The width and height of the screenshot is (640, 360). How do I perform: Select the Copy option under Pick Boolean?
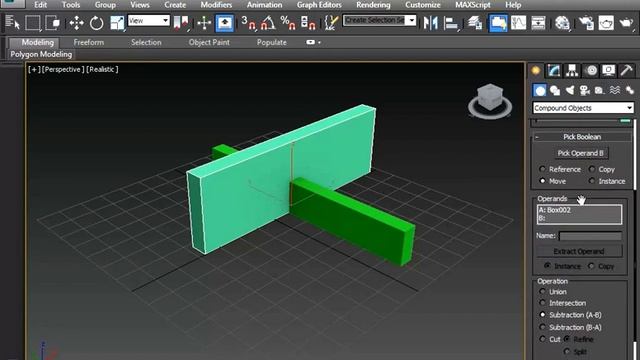pos(592,169)
